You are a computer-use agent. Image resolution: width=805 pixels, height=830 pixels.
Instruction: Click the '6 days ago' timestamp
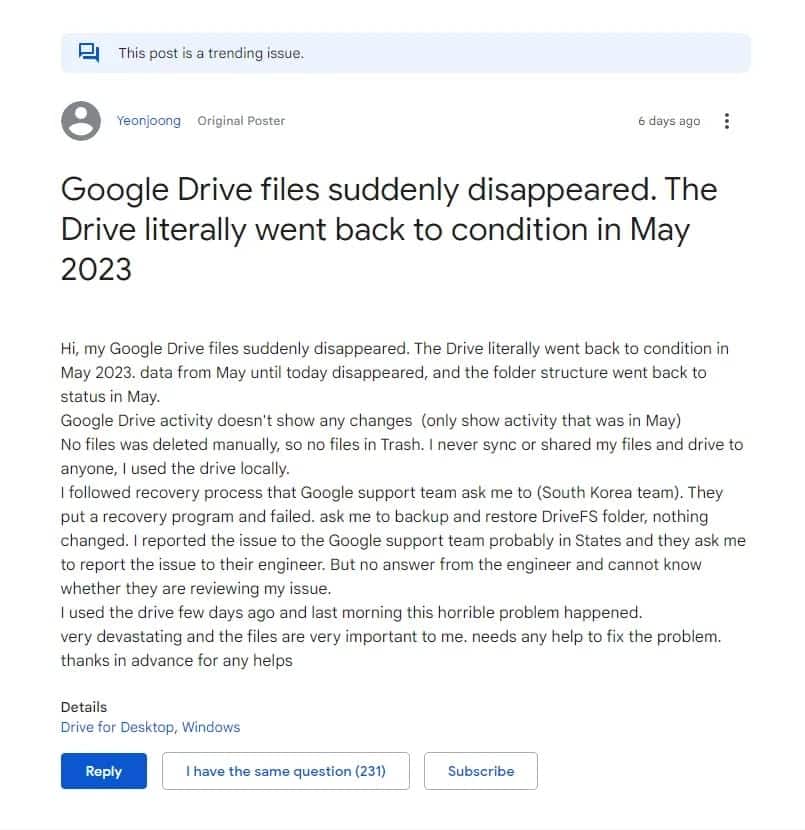click(669, 121)
